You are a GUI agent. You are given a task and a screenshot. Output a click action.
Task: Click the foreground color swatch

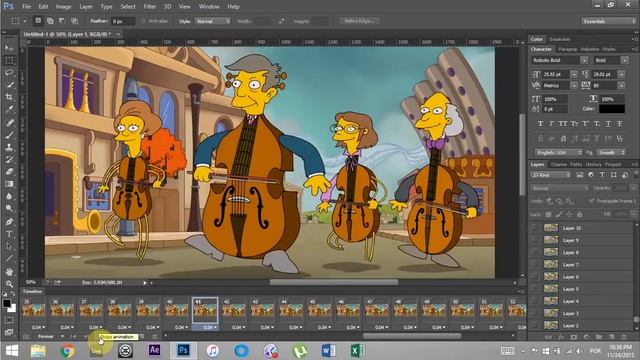(7, 303)
